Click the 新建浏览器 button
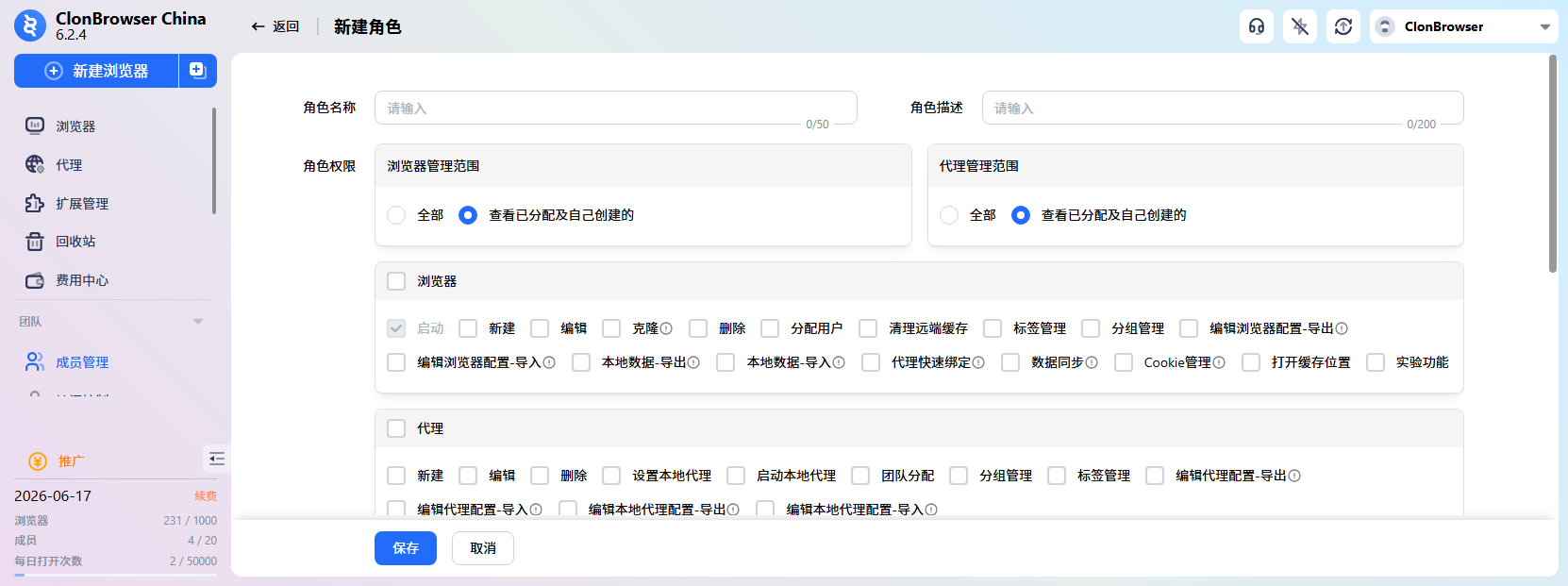Viewport: 1568px width, 586px height. click(x=96, y=71)
